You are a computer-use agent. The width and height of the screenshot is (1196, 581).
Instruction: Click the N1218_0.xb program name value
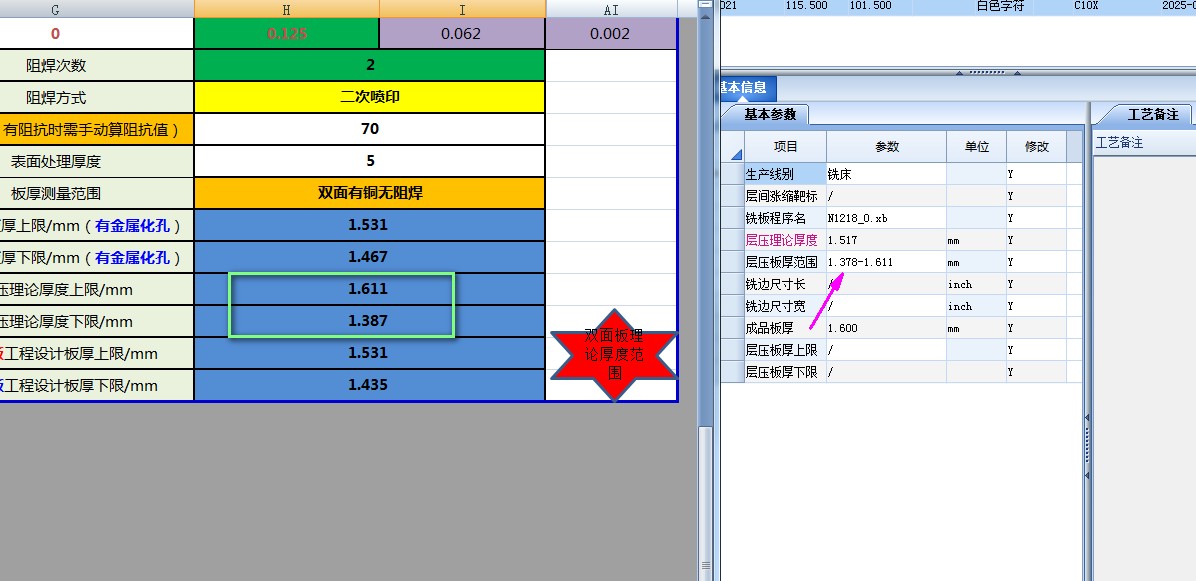(886, 218)
